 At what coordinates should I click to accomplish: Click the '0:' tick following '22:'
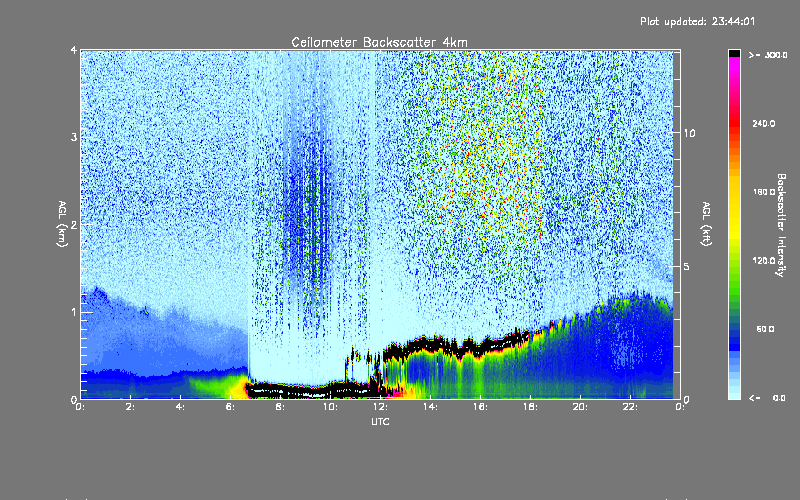(680, 407)
